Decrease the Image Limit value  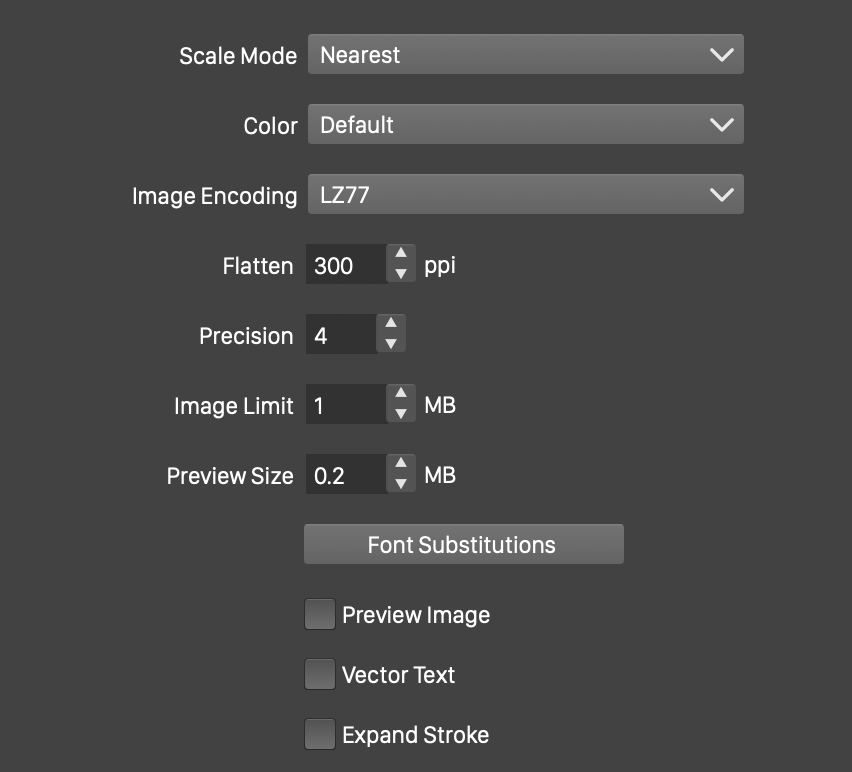point(400,414)
